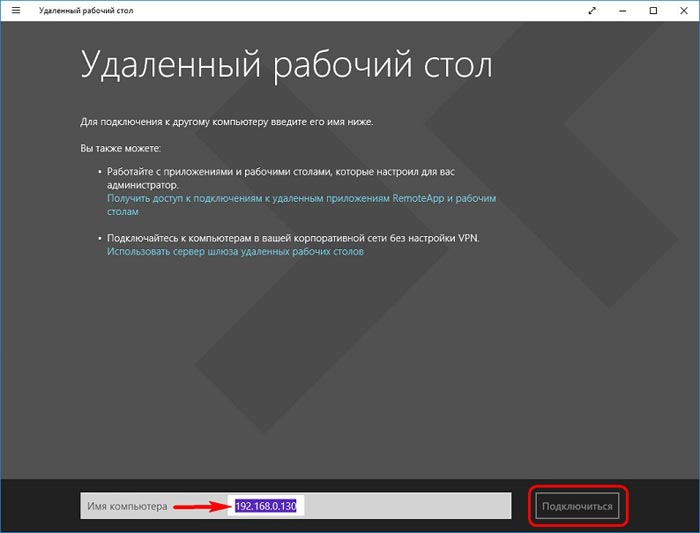
Task: Select the text Вы также можете:
Action: click(121, 148)
